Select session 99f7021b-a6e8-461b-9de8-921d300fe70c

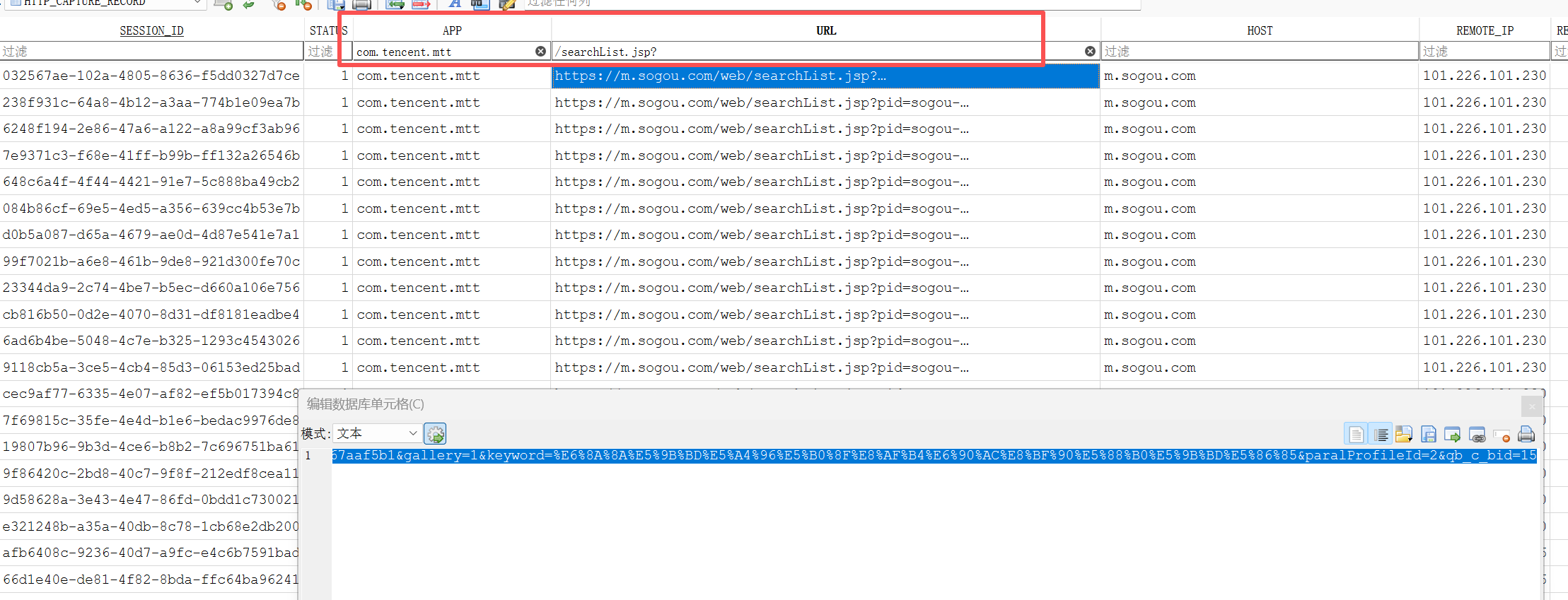click(151, 261)
